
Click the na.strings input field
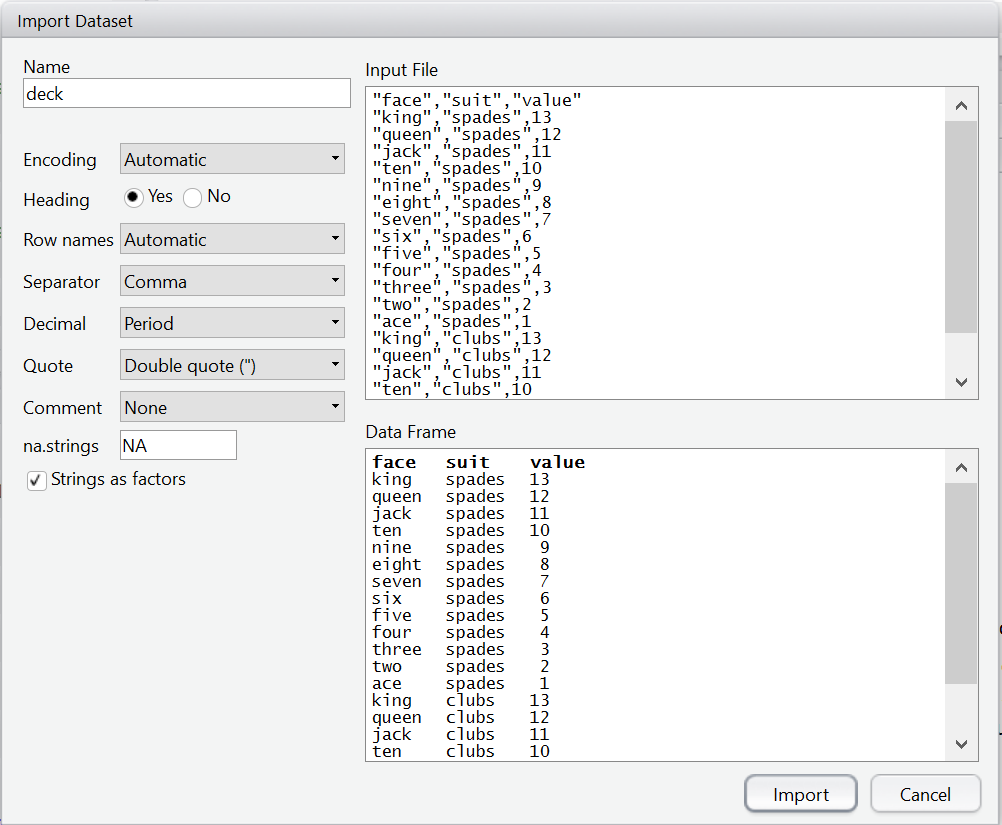click(178, 445)
